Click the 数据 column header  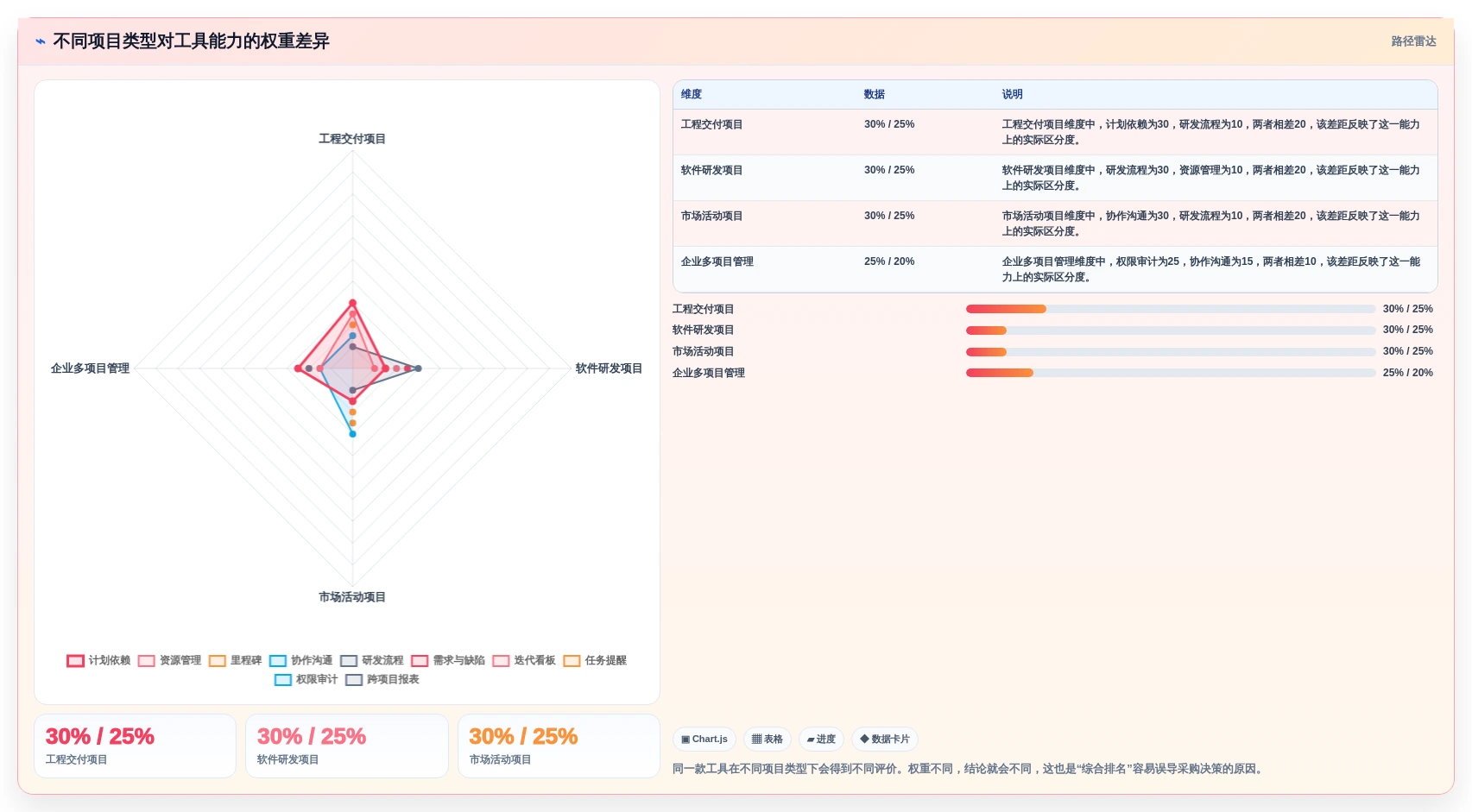875,94
